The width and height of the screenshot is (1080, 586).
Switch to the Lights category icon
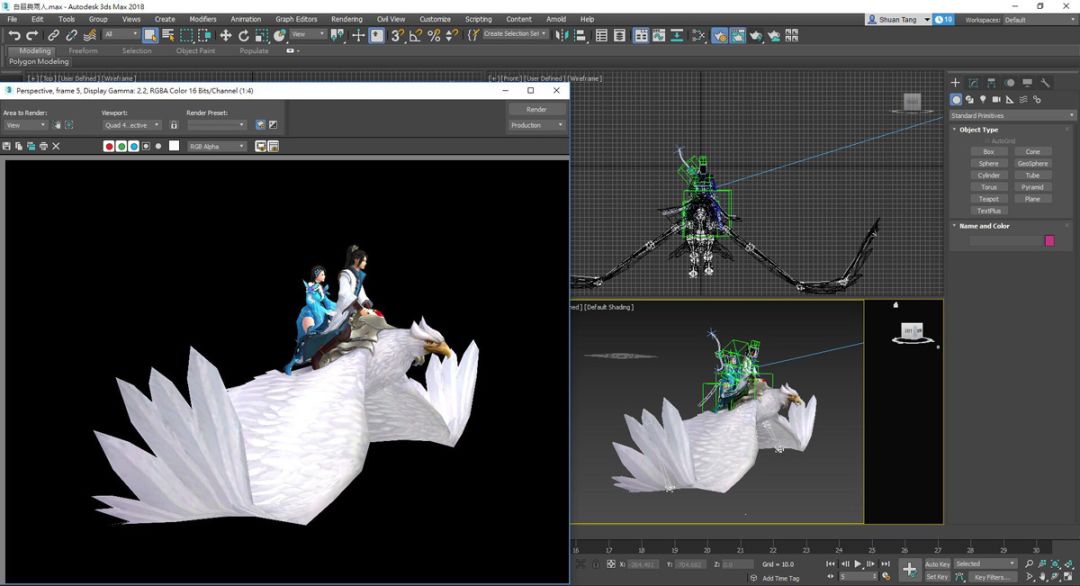[983, 100]
